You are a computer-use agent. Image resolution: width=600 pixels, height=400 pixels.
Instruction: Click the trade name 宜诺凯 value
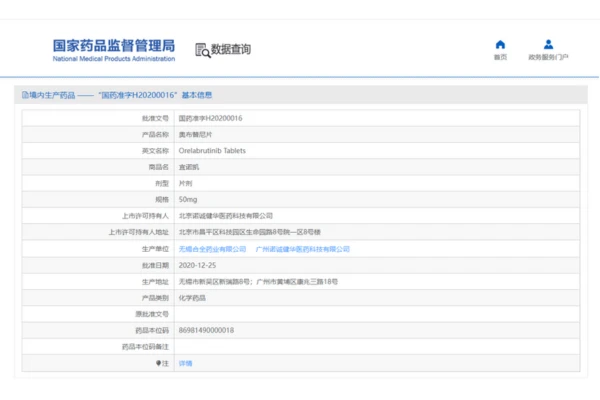190,167
